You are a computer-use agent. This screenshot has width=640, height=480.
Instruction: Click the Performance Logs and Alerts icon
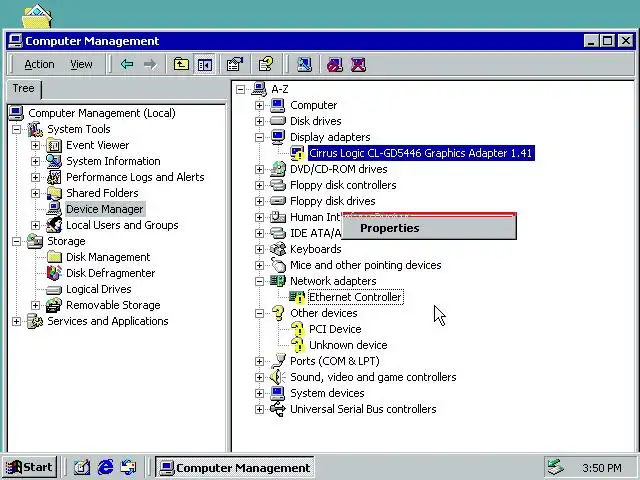pyautogui.click(x=54, y=177)
